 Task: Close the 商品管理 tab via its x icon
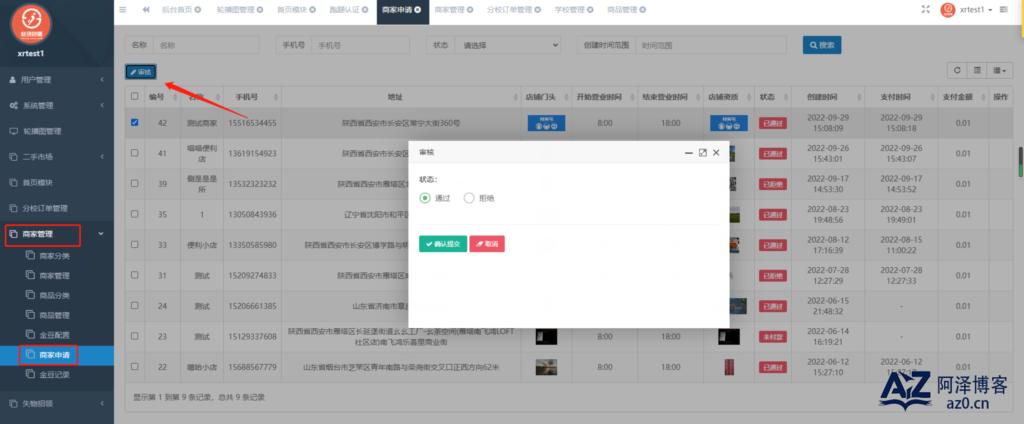(x=643, y=10)
